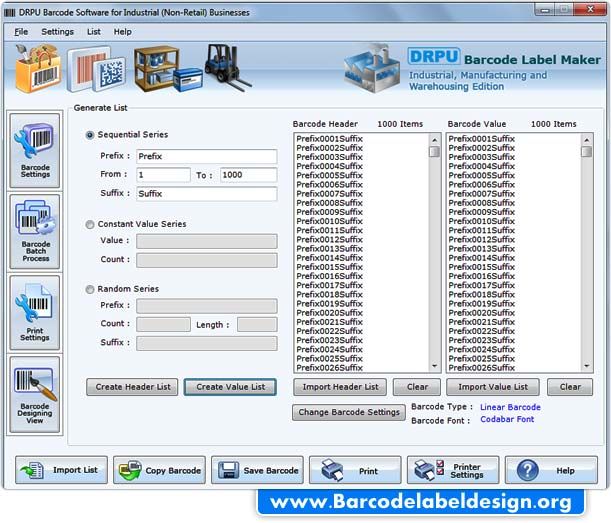Click the Barcode Header list scroll-down arrow
Image resolution: width=611 pixels, height=523 pixels.
pyautogui.click(x=434, y=366)
